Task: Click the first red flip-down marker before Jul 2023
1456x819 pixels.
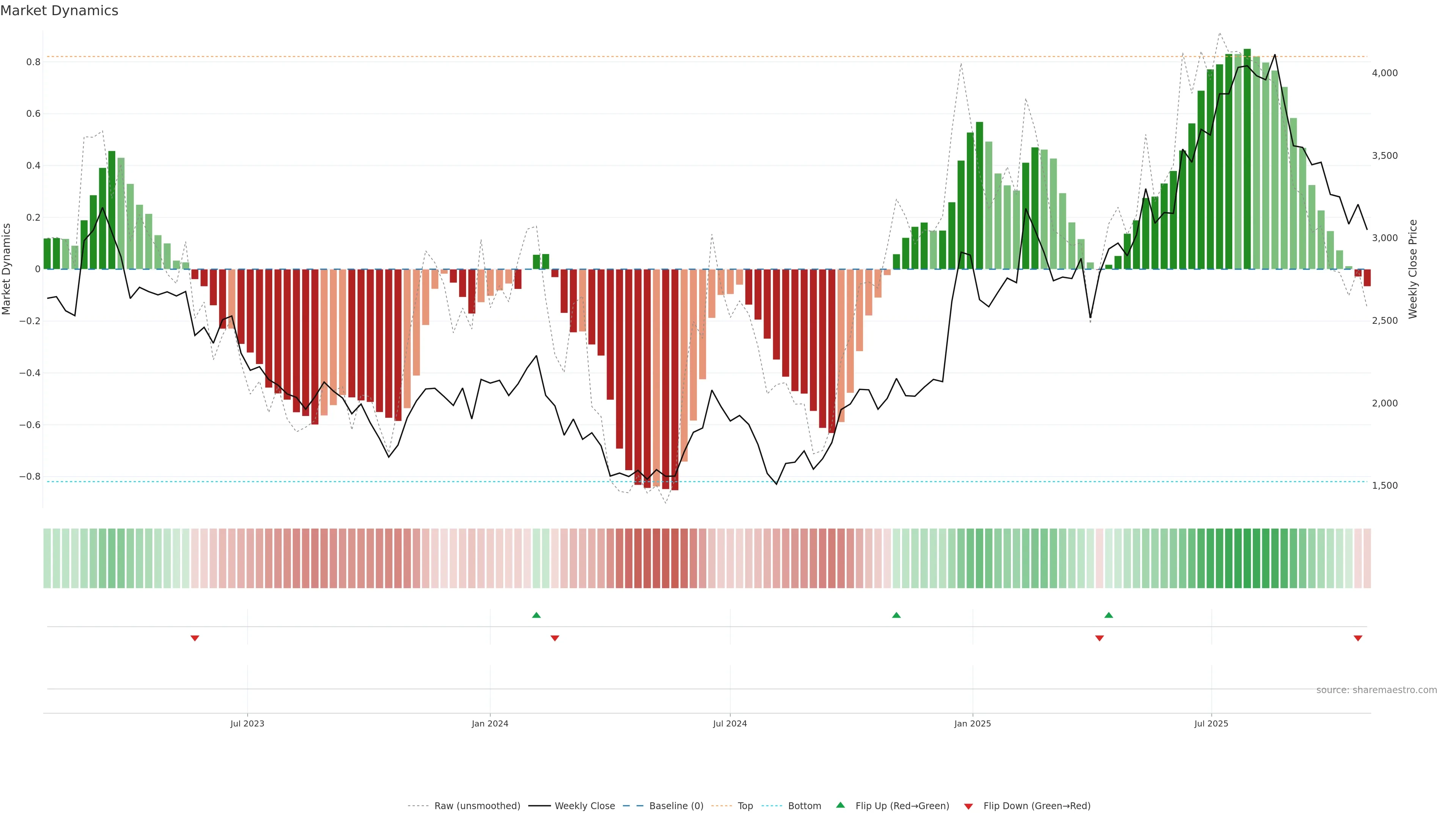Action: click(x=195, y=638)
